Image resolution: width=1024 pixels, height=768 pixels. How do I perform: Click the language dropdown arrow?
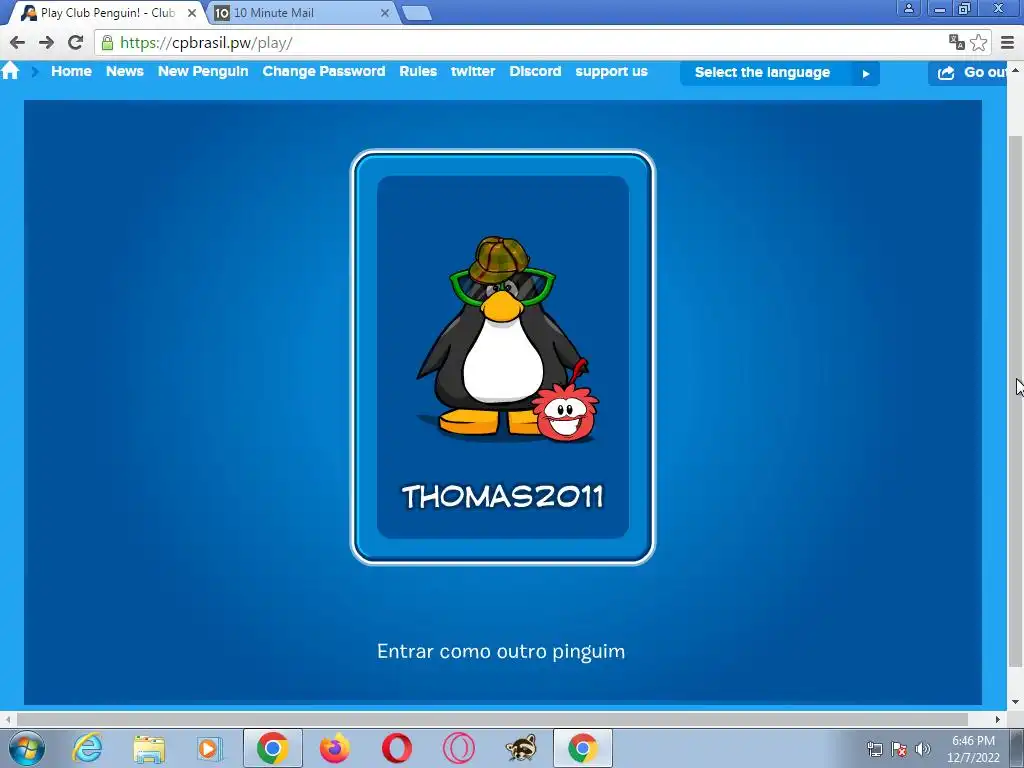tap(866, 74)
